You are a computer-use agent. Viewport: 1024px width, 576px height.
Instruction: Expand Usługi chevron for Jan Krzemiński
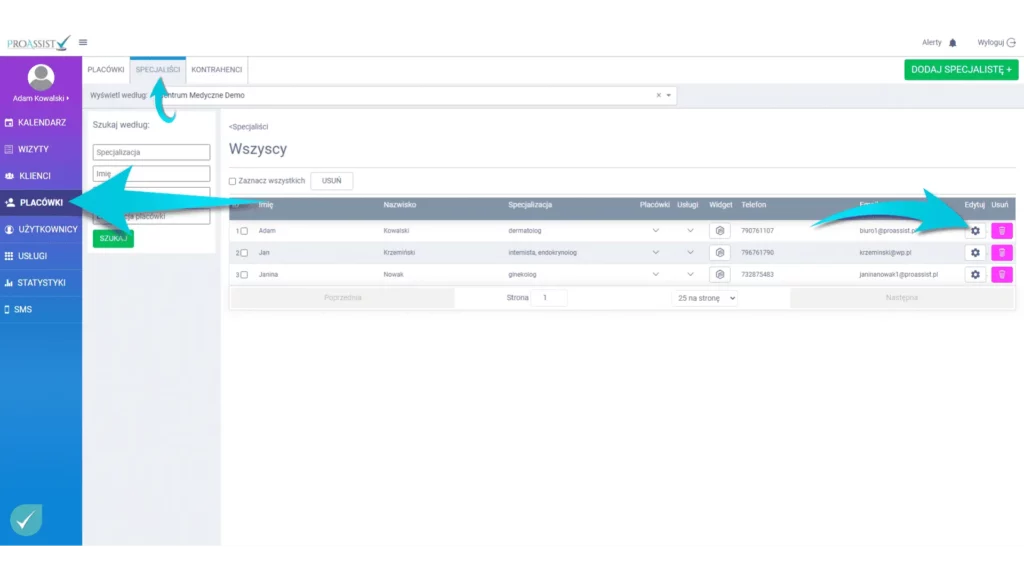(x=690, y=253)
